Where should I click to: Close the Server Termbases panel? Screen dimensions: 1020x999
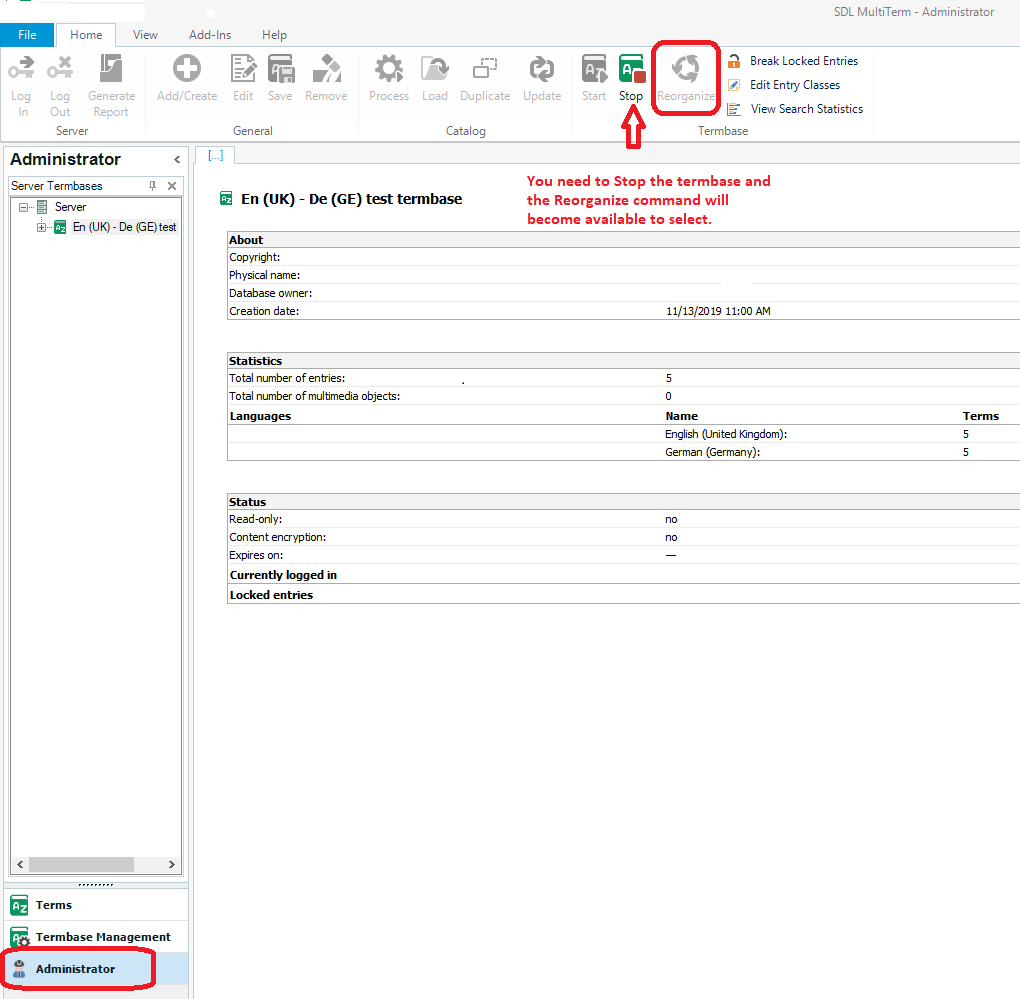pyautogui.click(x=172, y=186)
